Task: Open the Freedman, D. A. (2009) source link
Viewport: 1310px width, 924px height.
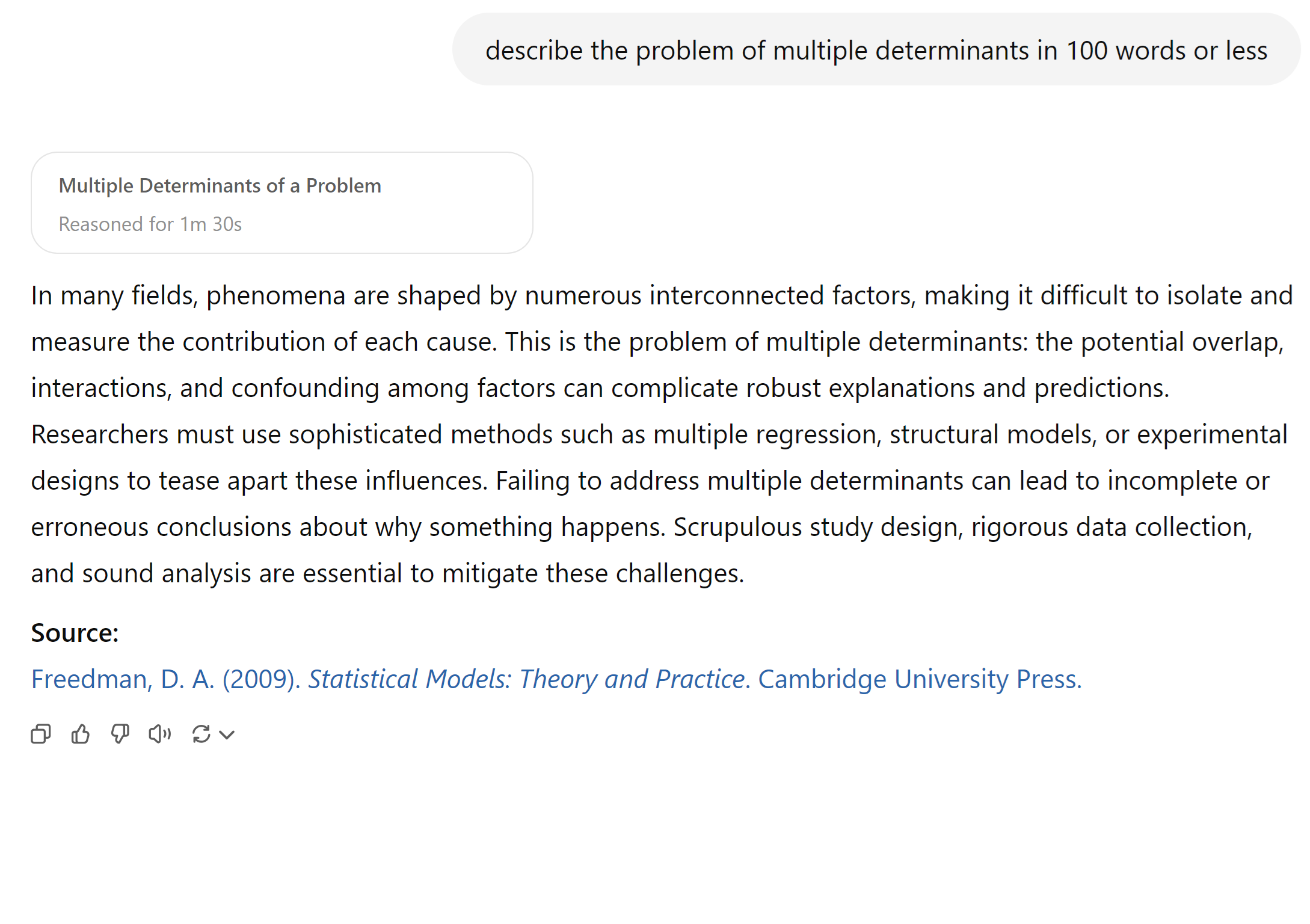Action: click(166, 679)
